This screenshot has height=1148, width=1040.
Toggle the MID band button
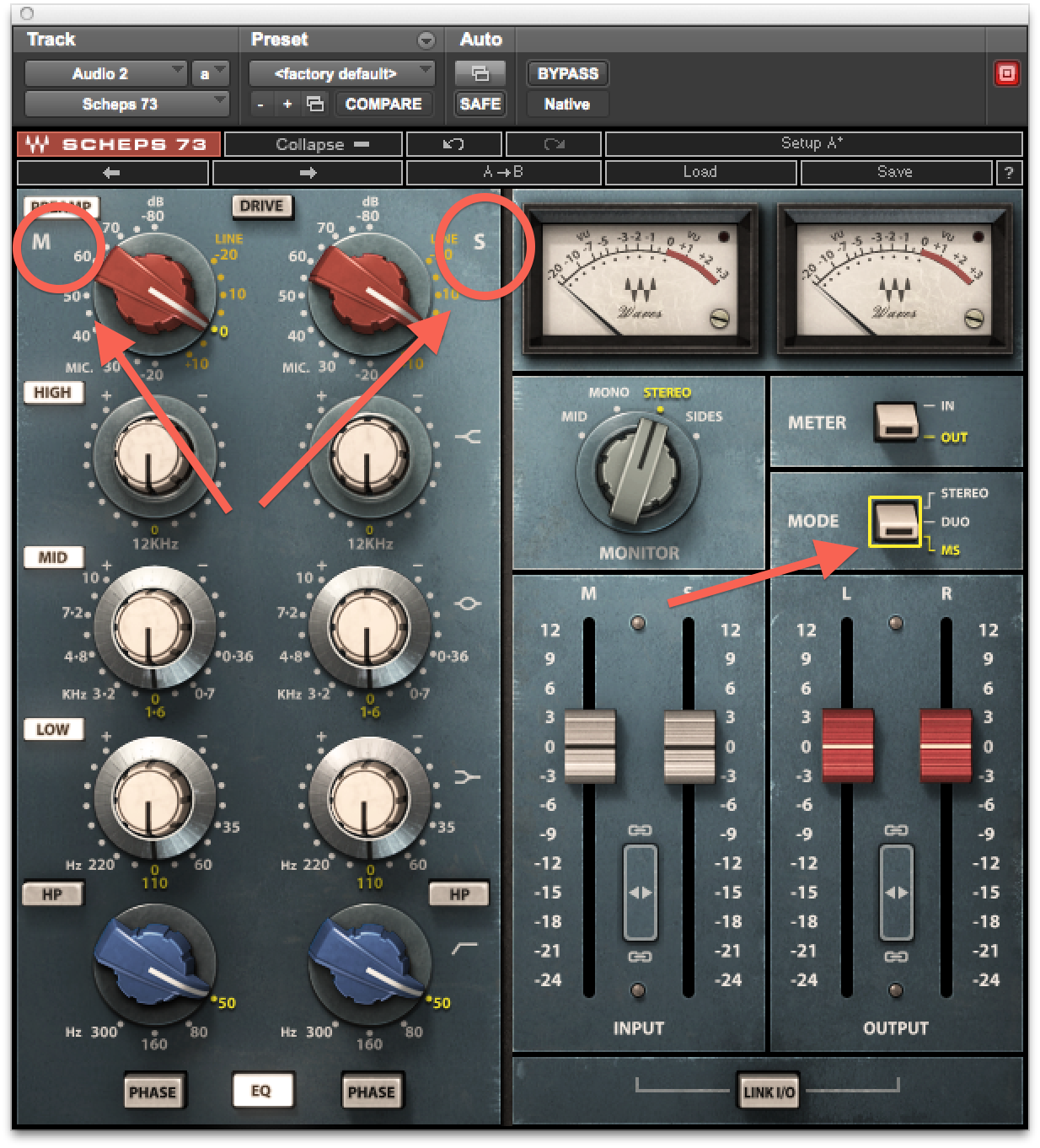(53, 558)
